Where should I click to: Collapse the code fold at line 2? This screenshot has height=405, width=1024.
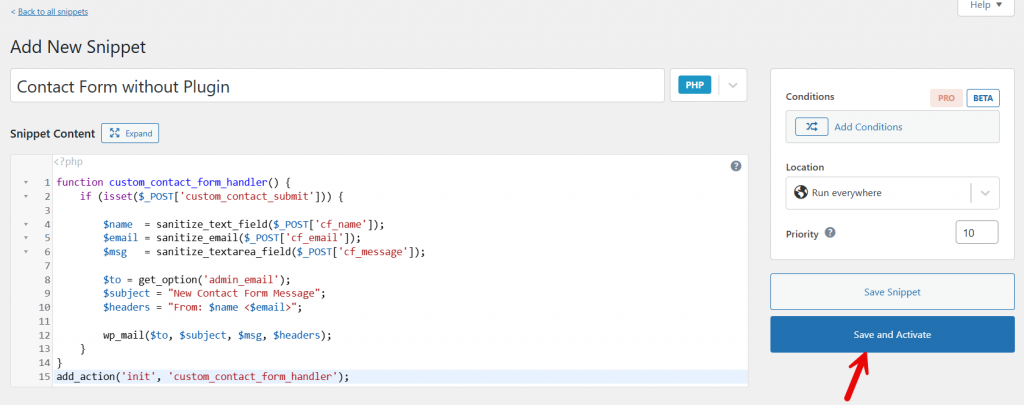pos(25,196)
